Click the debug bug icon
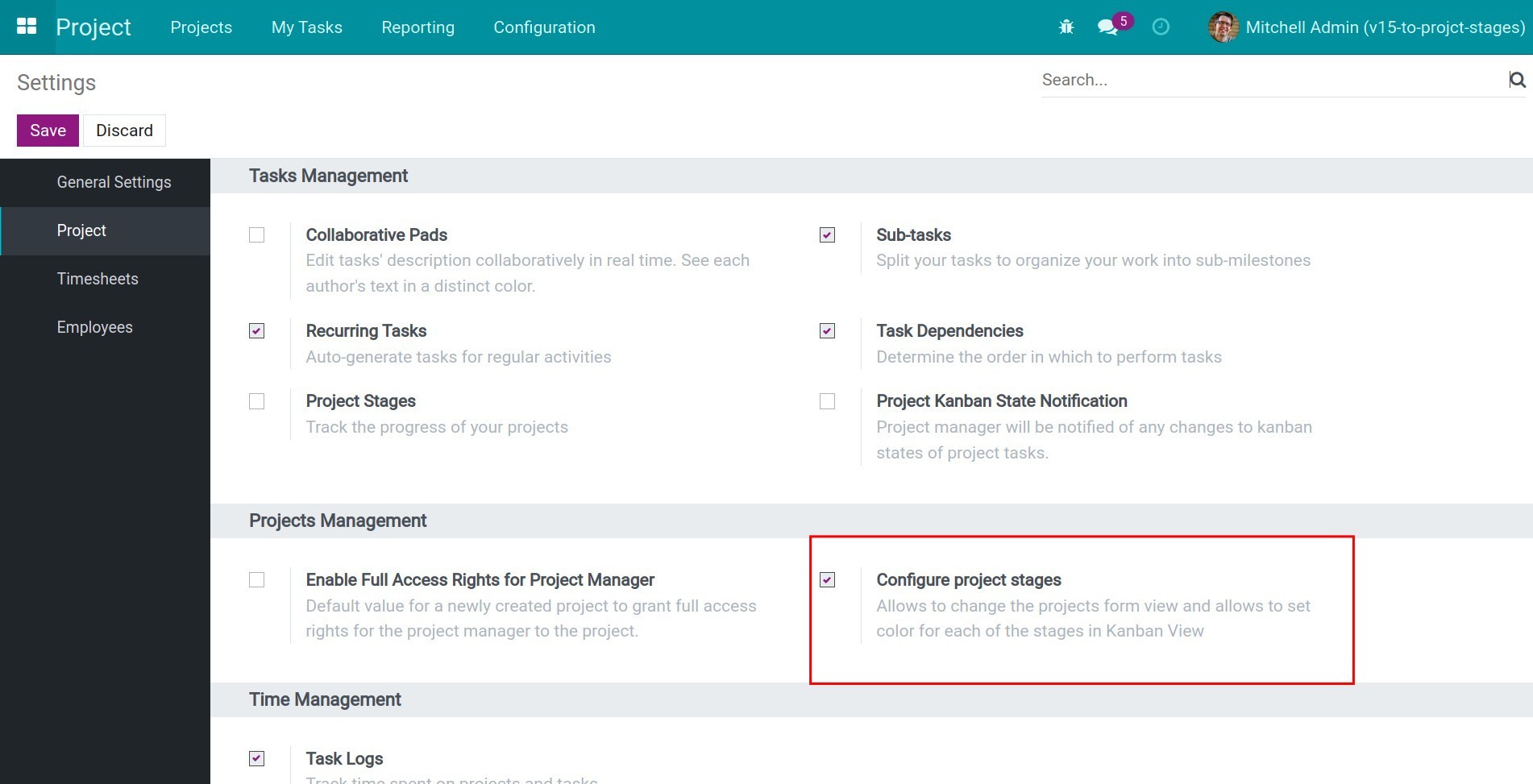The height and width of the screenshot is (784, 1533). (1066, 27)
